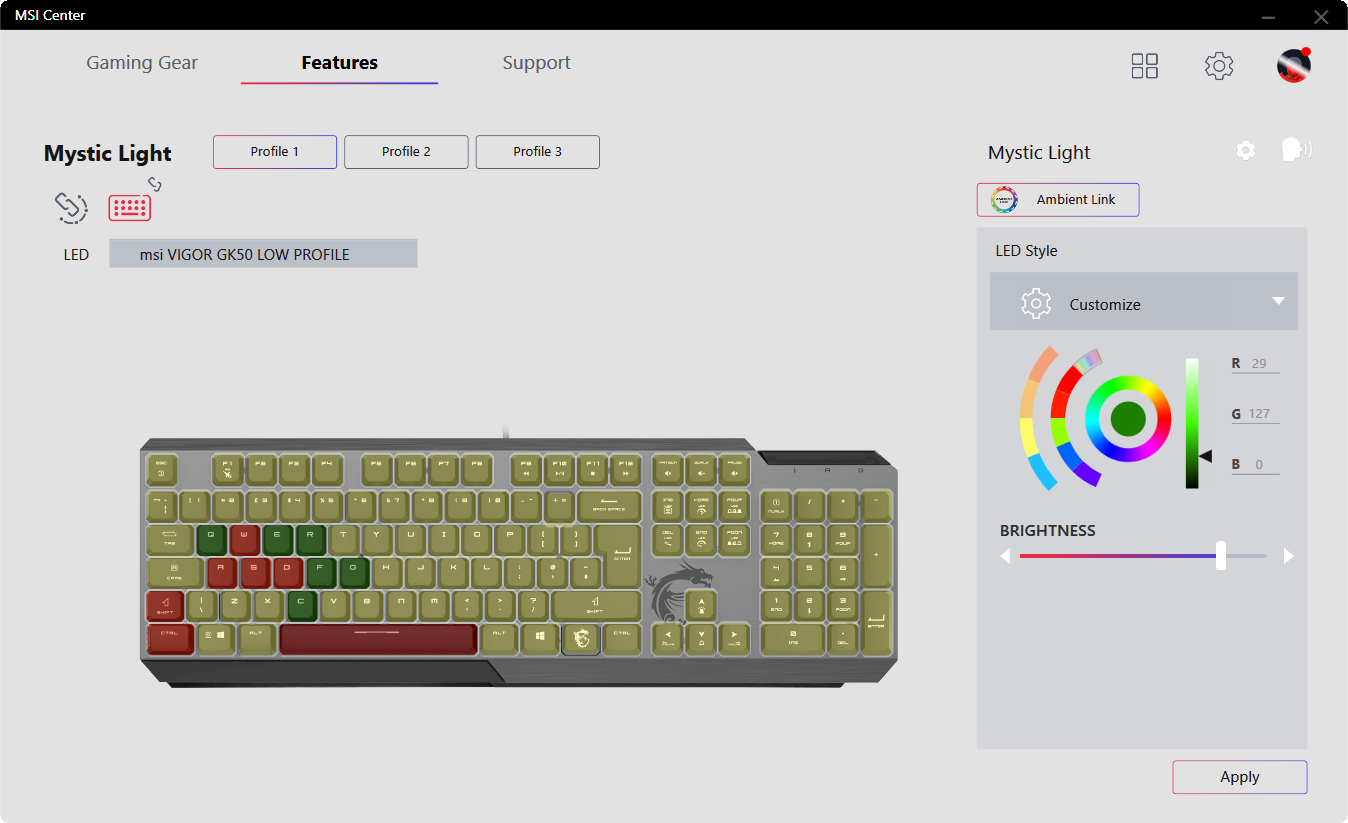The width and height of the screenshot is (1348, 823).
Task: Decrease brightness with the left arrow
Action: pos(1005,556)
